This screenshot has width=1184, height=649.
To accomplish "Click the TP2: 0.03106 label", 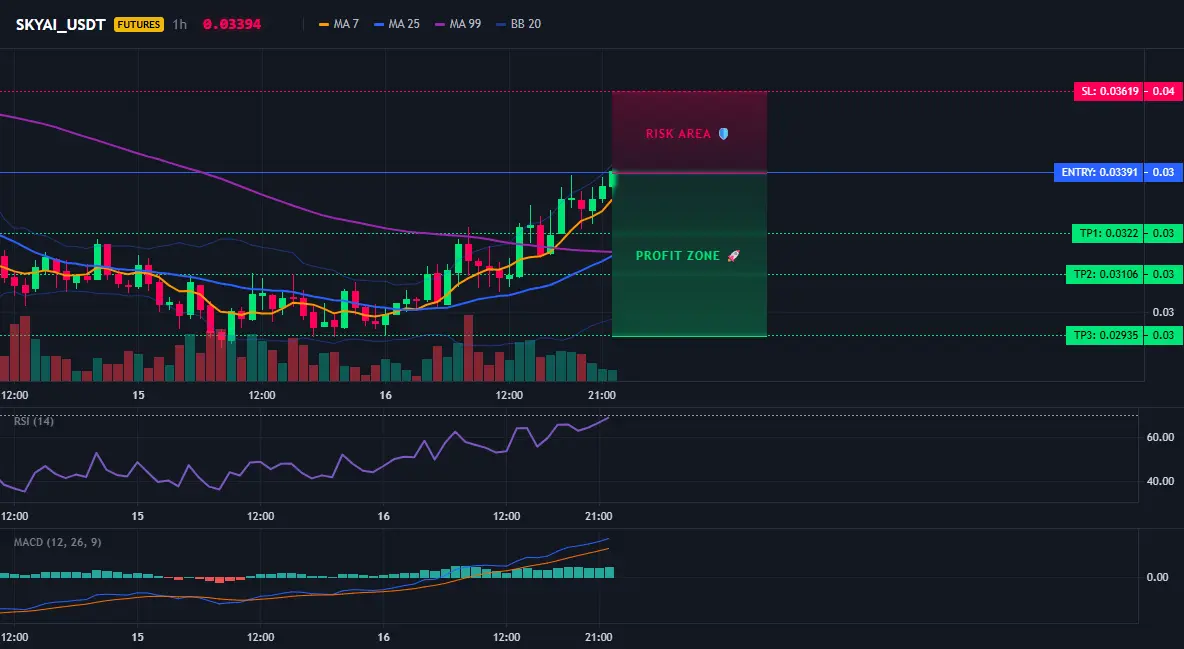I will click(x=1105, y=274).
